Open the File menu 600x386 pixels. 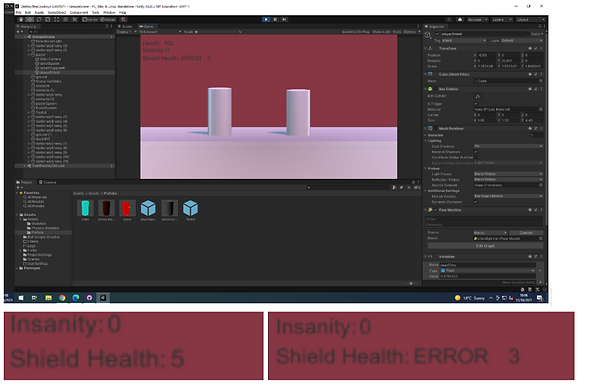coord(18,13)
